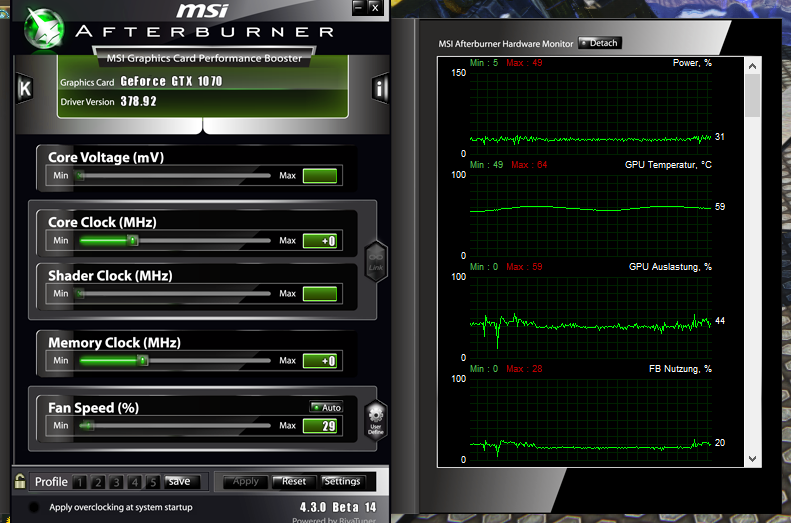
Task: Select profile slot 2
Action: (98, 482)
